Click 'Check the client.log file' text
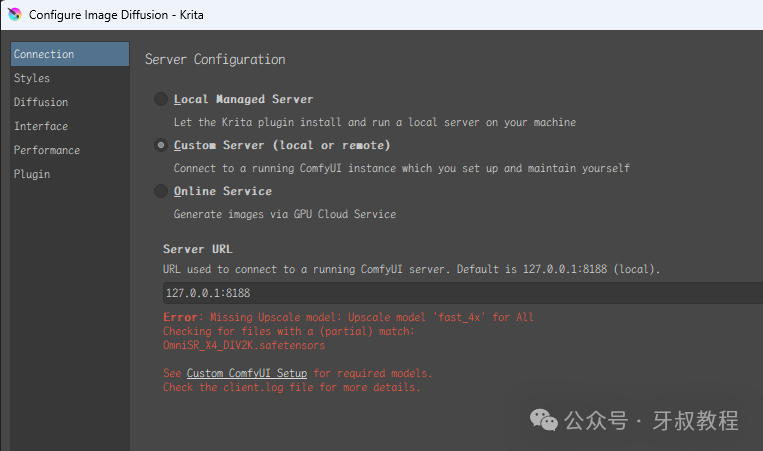Screen dimensions: 763x451 (x=291, y=387)
